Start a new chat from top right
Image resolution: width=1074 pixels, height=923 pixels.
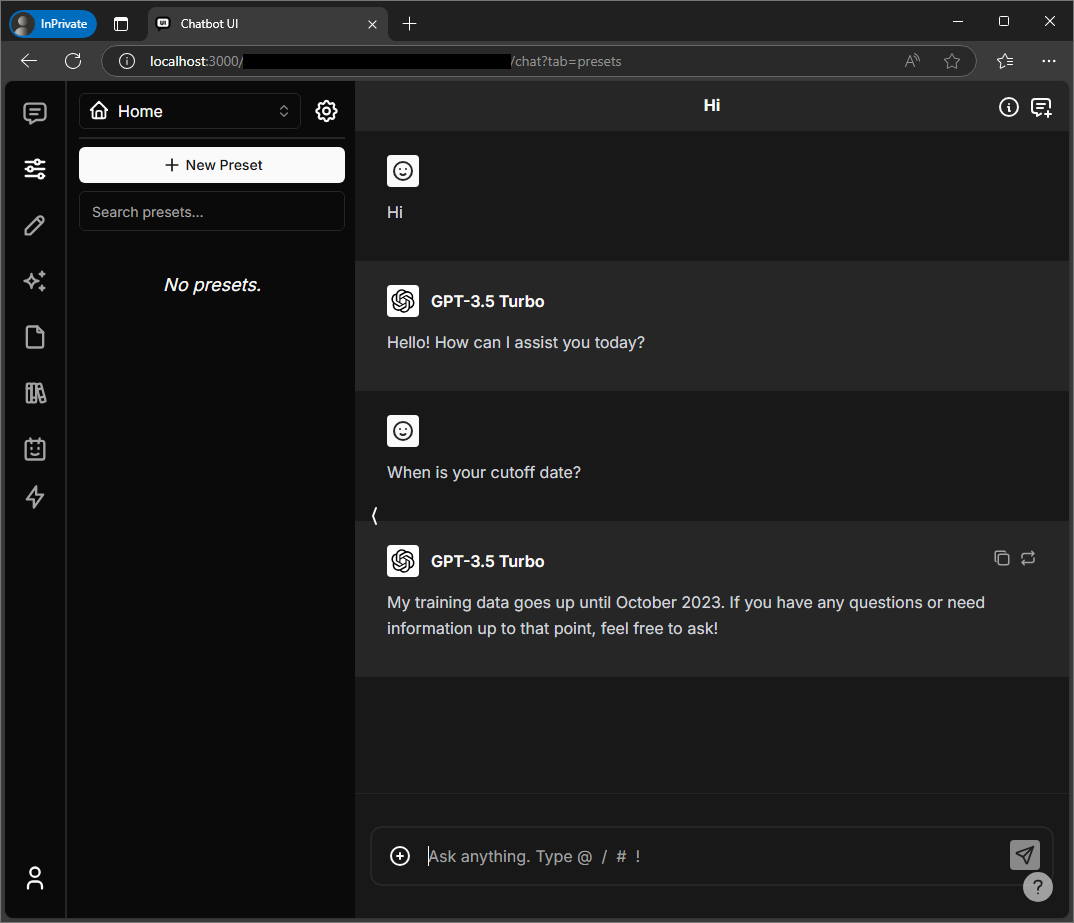click(x=1042, y=107)
